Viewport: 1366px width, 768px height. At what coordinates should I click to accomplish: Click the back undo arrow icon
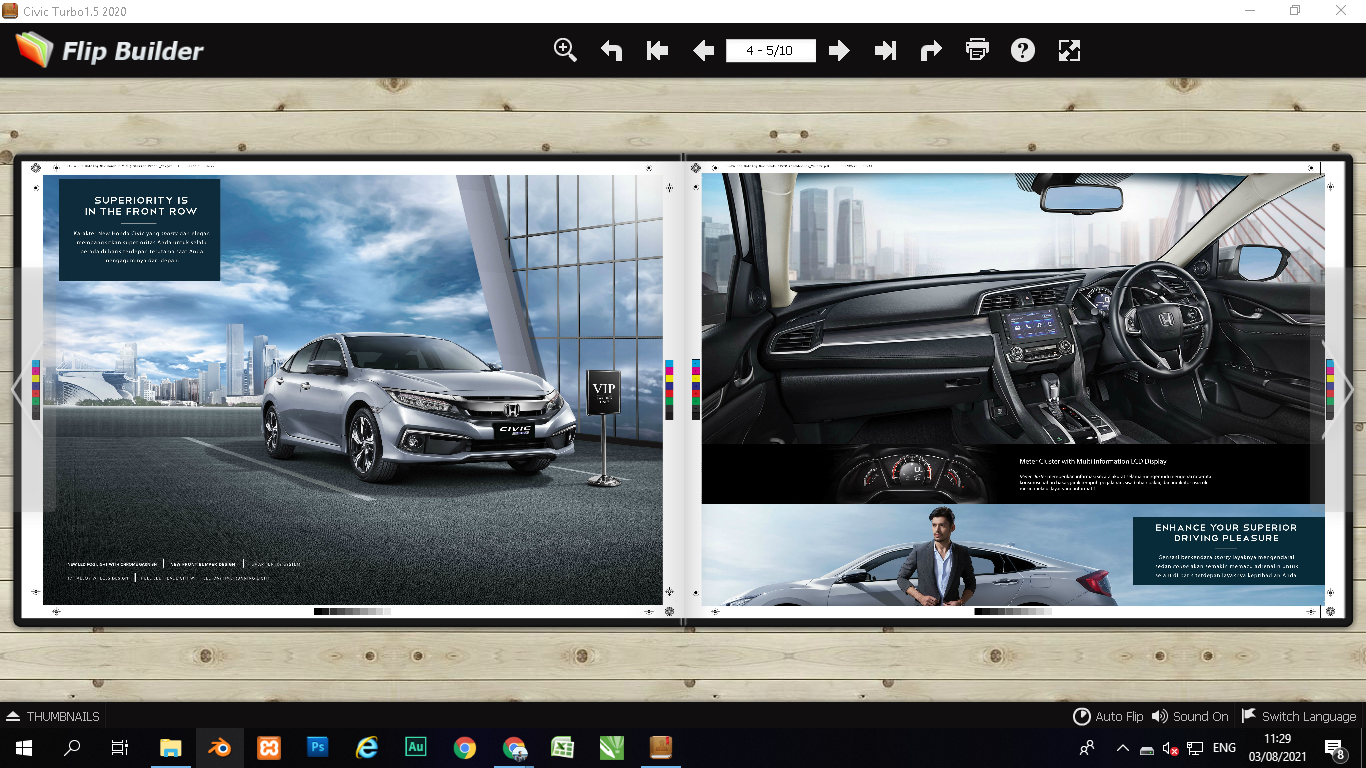pos(611,50)
